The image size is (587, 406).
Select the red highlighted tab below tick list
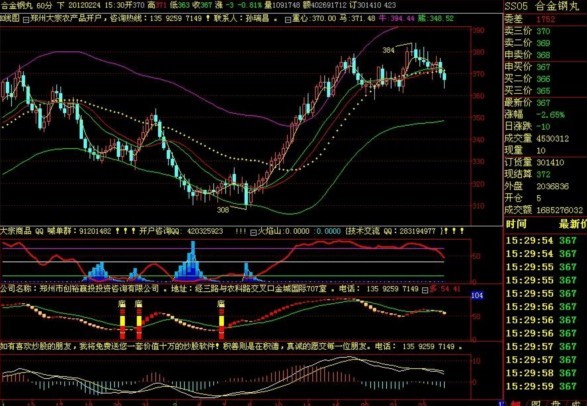(516, 403)
